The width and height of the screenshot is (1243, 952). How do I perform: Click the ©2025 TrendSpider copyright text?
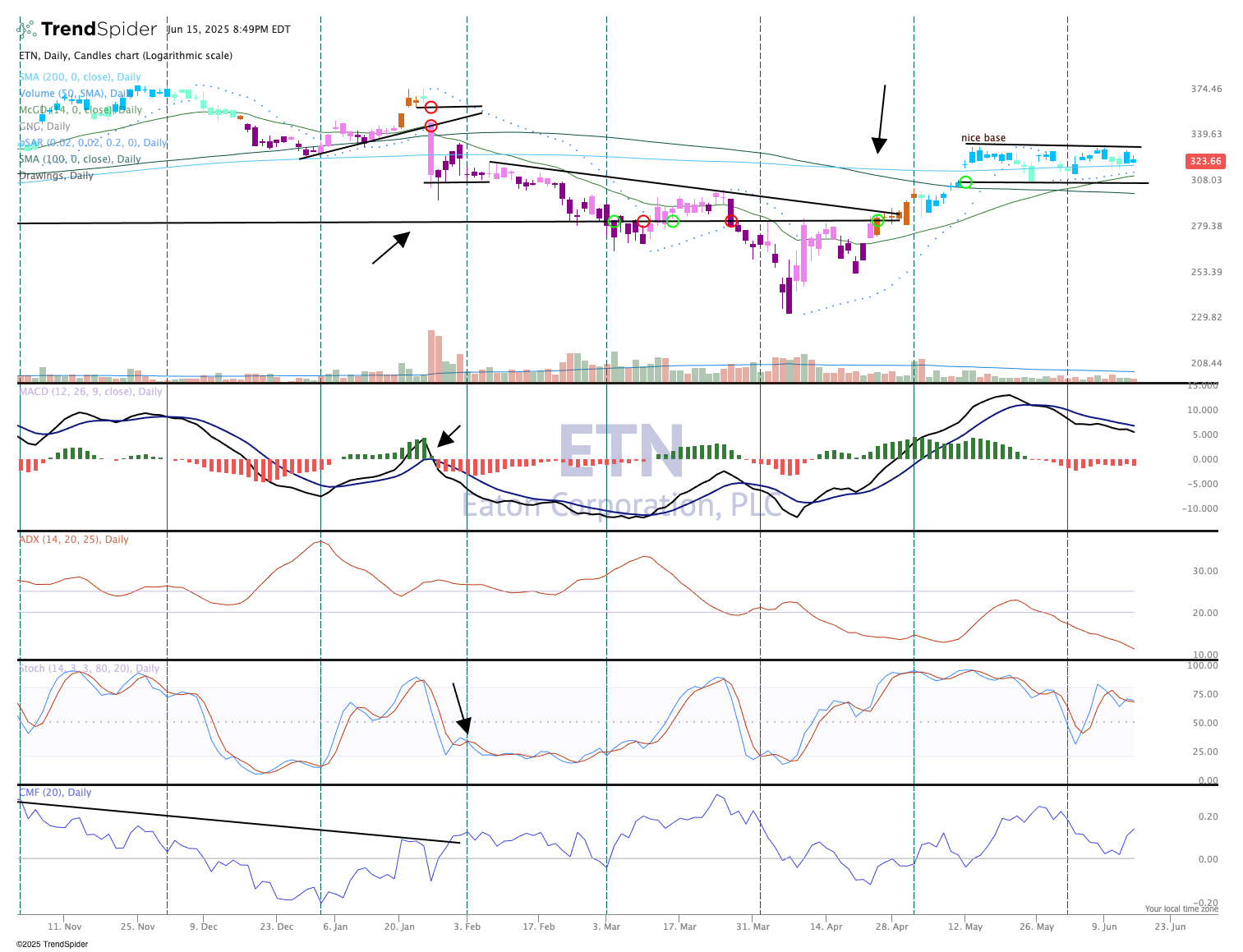[52, 944]
